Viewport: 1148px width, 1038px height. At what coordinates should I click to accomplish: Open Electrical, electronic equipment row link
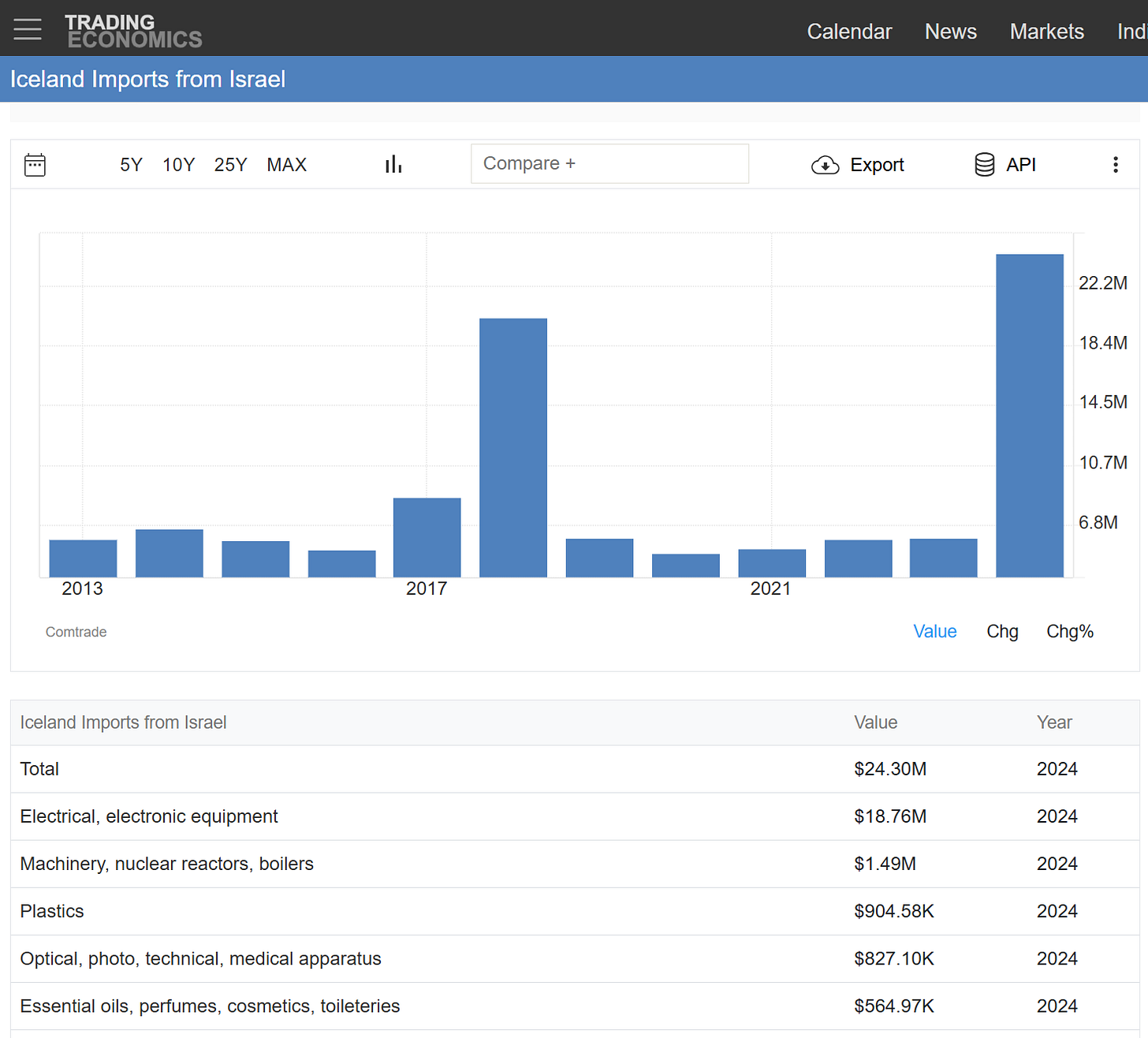[x=149, y=816]
